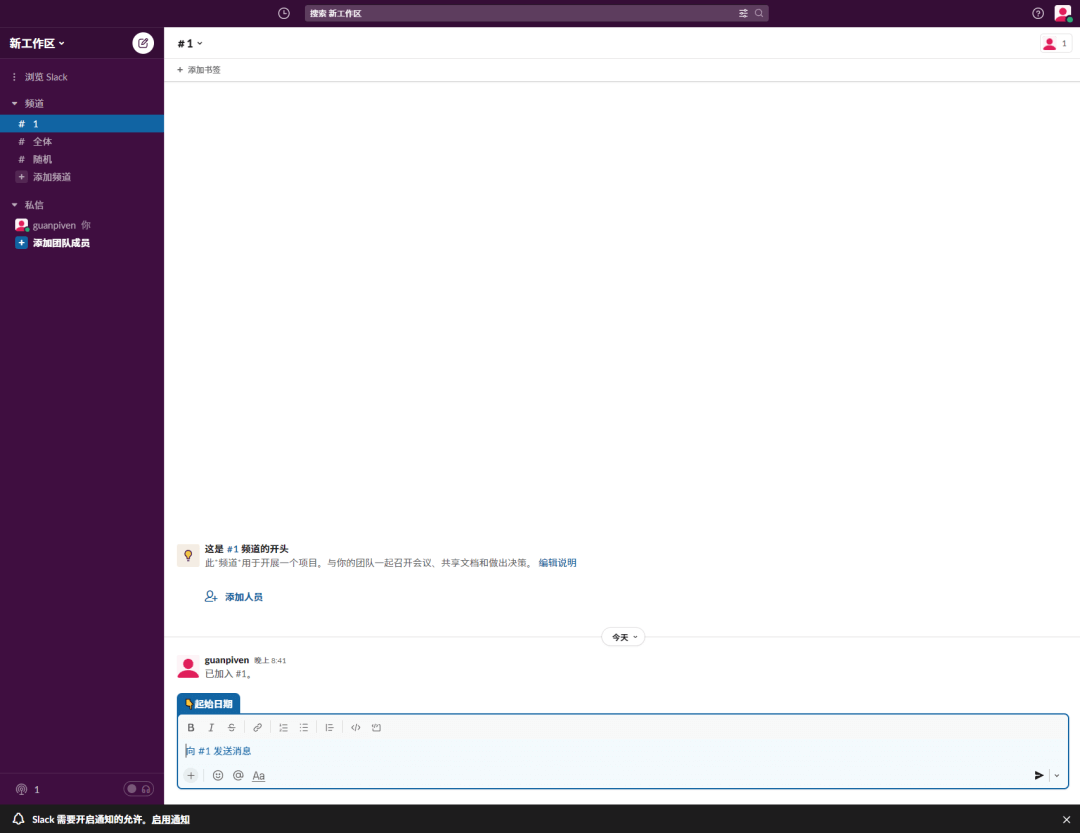Select channel # 1 in sidebar
This screenshot has width=1080, height=833.
[82, 124]
